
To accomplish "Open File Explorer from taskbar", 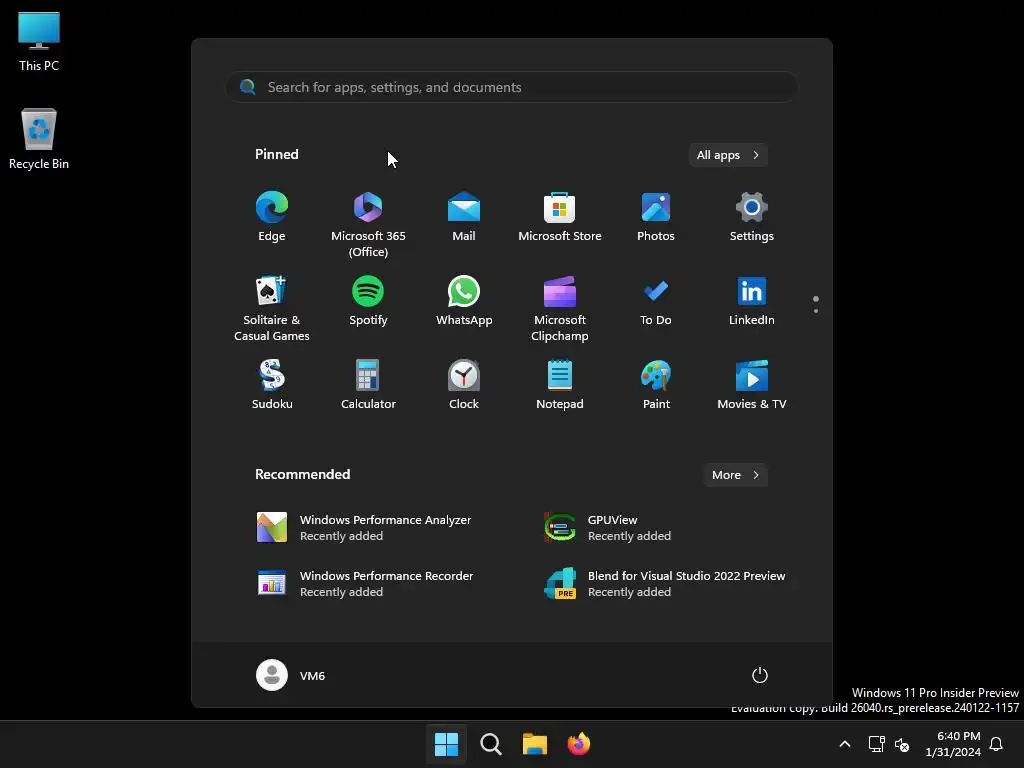I will coord(535,744).
